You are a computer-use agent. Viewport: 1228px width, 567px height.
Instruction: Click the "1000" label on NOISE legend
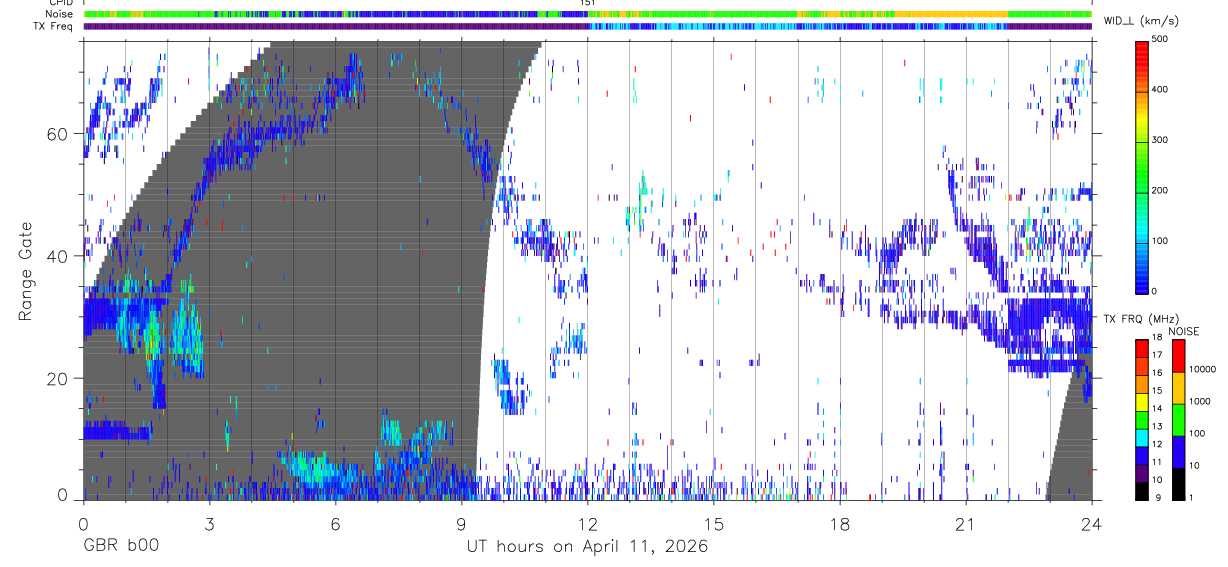(x=1202, y=402)
